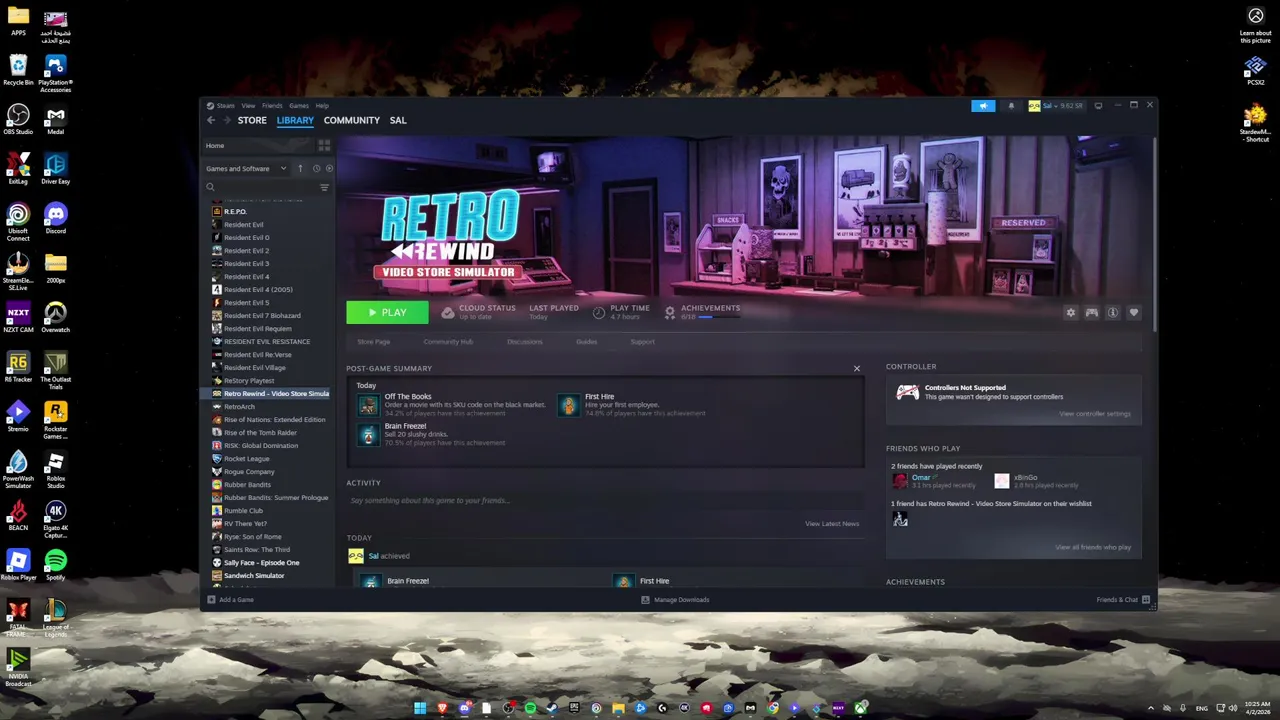Click the Add a Game plus icon
The width and height of the screenshot is (1280, 720).
click(x=211, y=600)
